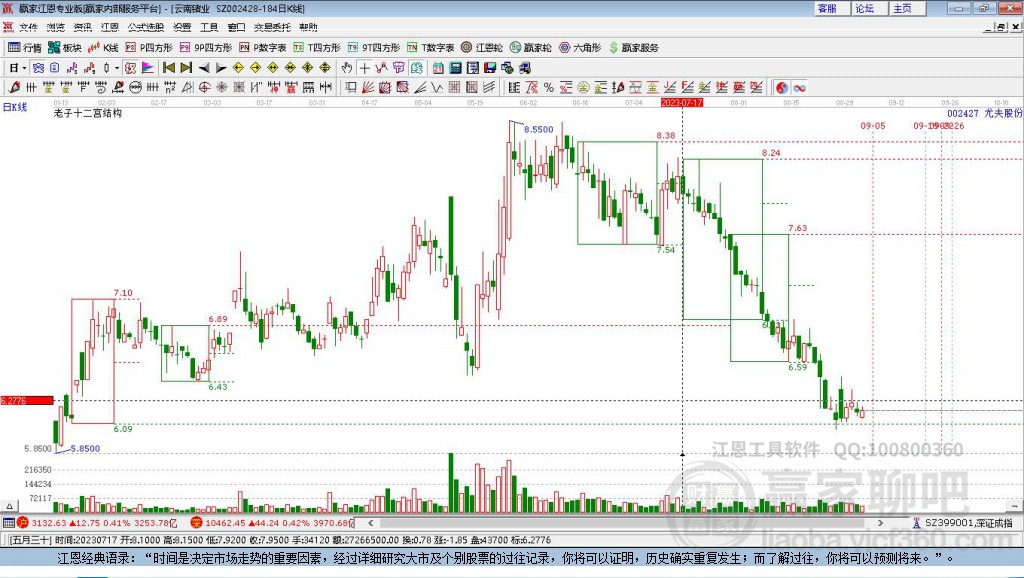Open the 公式选股 menu
The height and width of the screenshot is (578, 1024).
point(144,27)
